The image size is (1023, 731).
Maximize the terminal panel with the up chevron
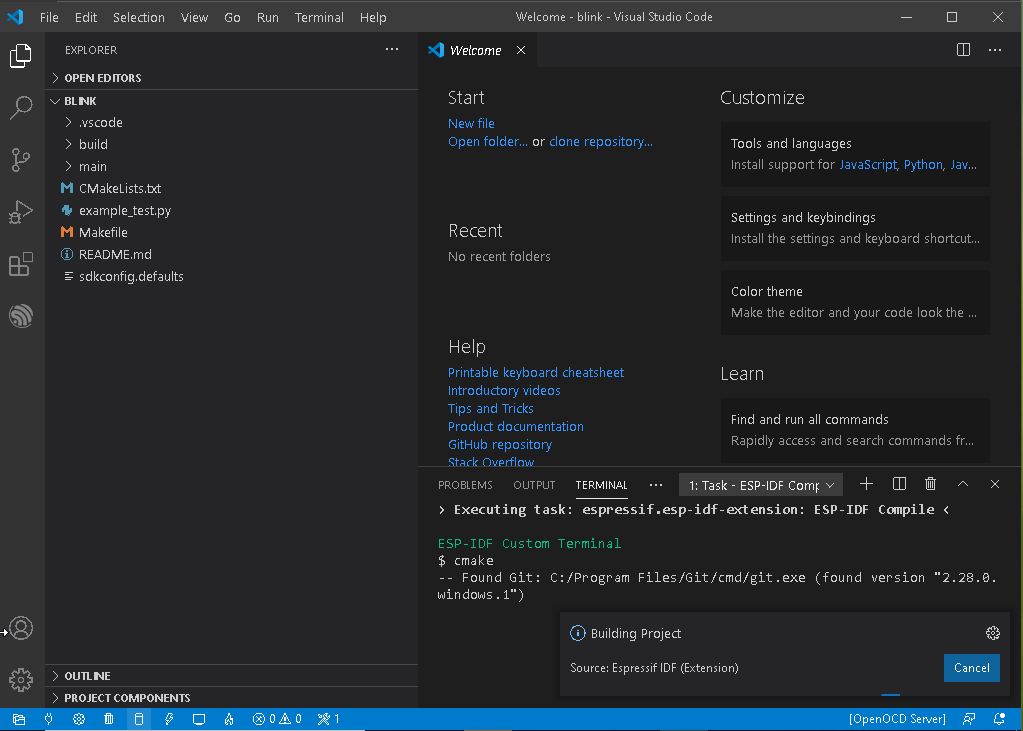pyautogui.click(x=962, y=484)
